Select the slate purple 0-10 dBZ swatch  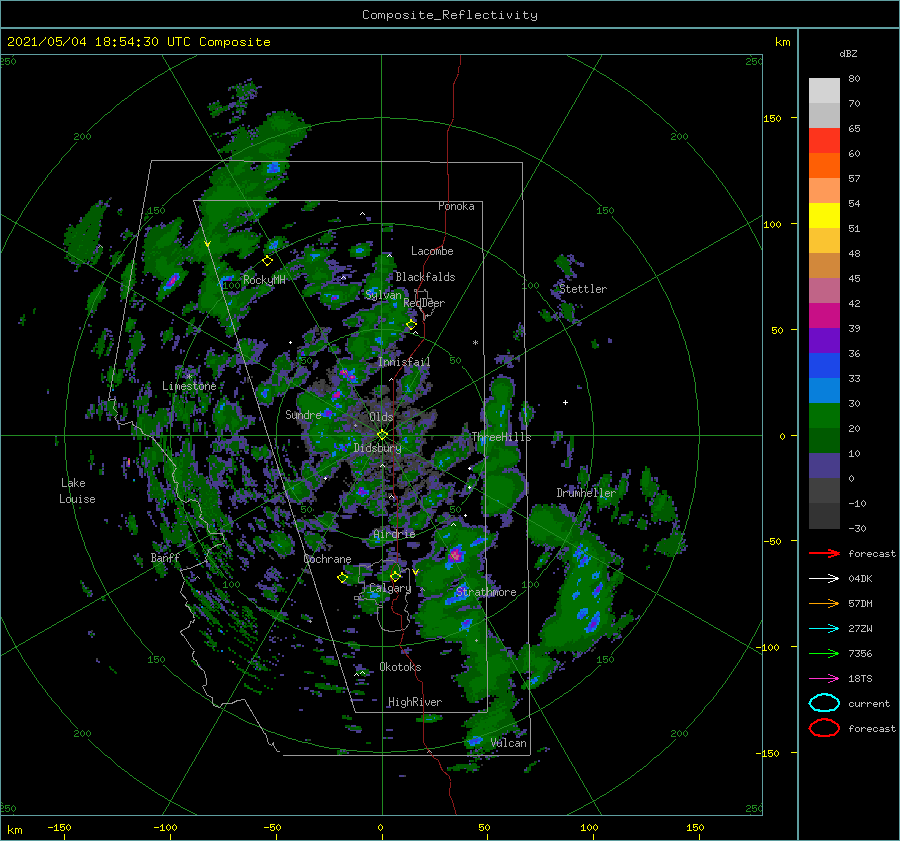(x=824, y=466)
